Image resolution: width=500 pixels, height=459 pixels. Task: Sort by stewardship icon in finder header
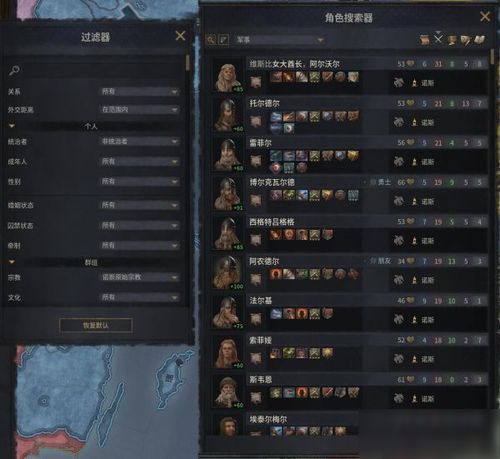[452, 40]
